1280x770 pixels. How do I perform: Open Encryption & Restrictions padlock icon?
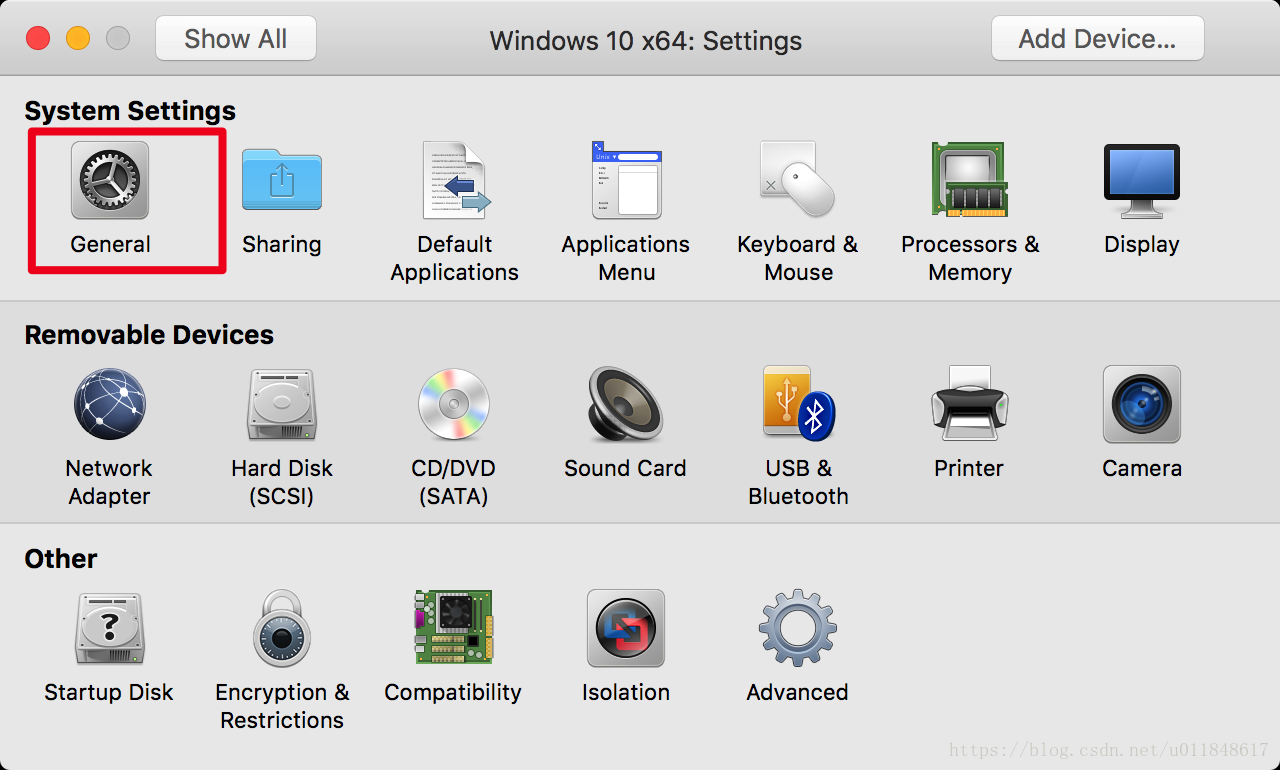coord(282,628)
